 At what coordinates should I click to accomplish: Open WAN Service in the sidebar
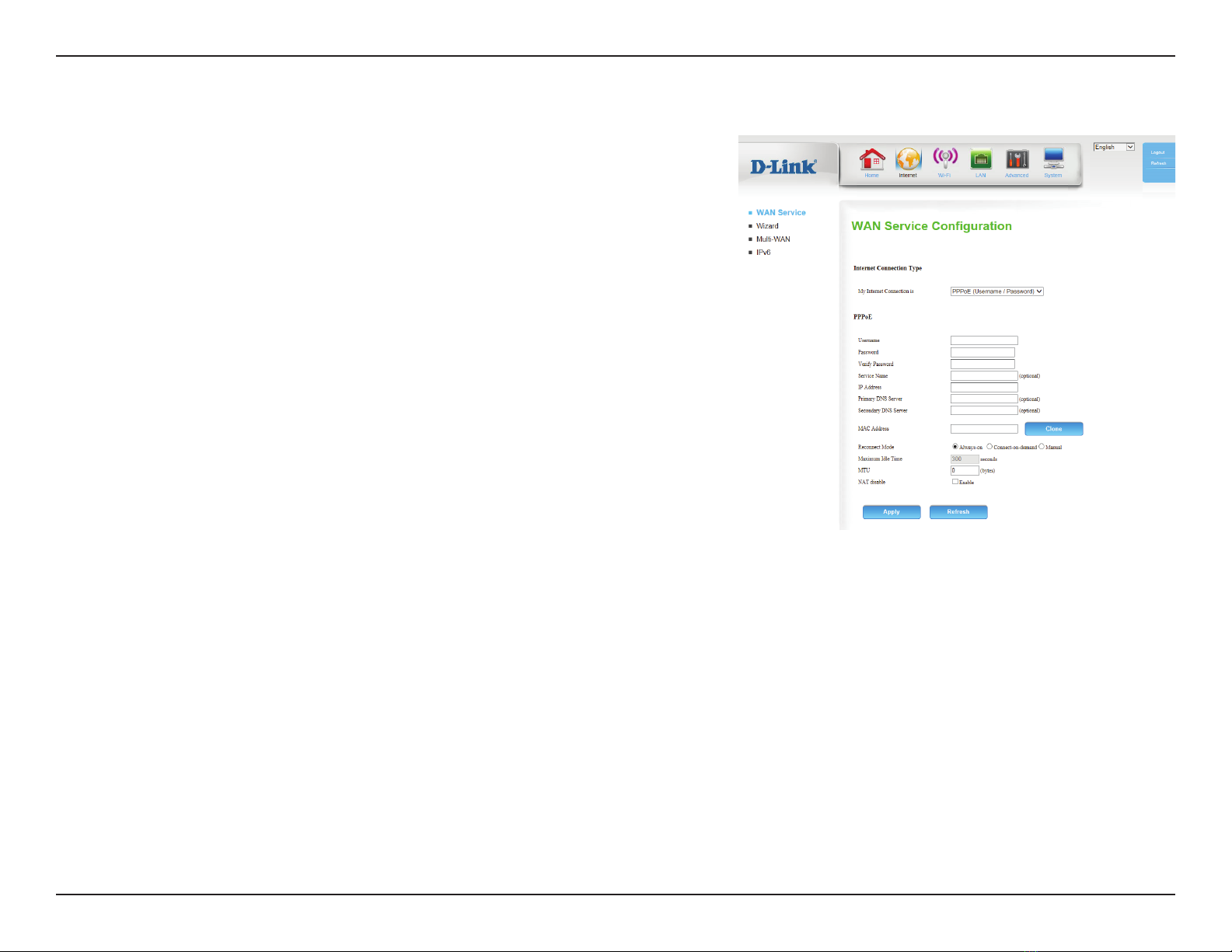tap(780, 212)
